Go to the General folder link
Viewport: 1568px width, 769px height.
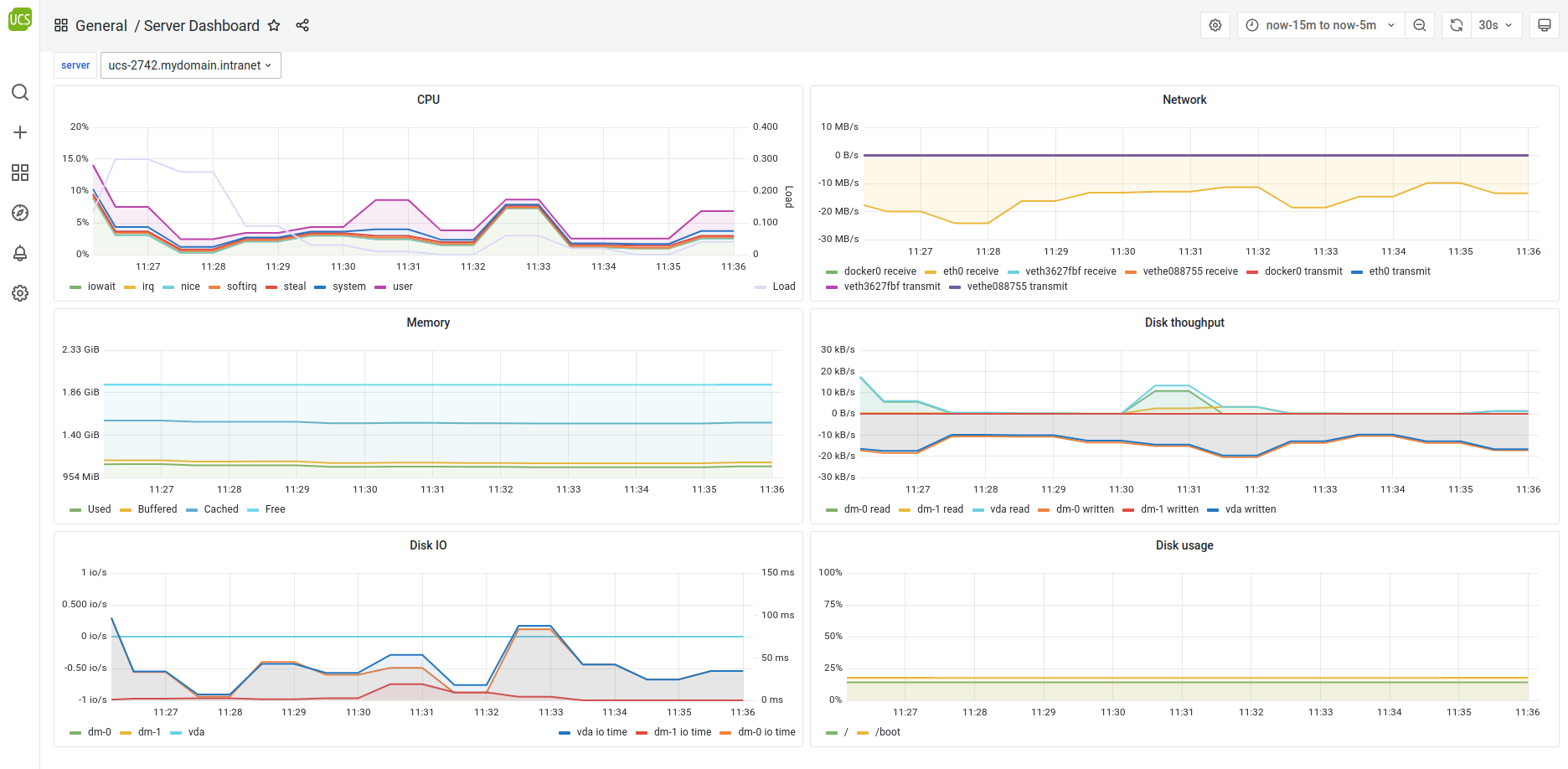(x=101, y=25)
